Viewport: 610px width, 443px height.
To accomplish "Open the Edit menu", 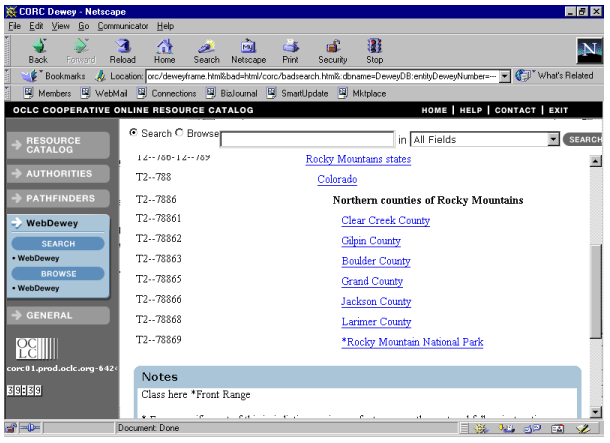I will [x=36, y=26].
